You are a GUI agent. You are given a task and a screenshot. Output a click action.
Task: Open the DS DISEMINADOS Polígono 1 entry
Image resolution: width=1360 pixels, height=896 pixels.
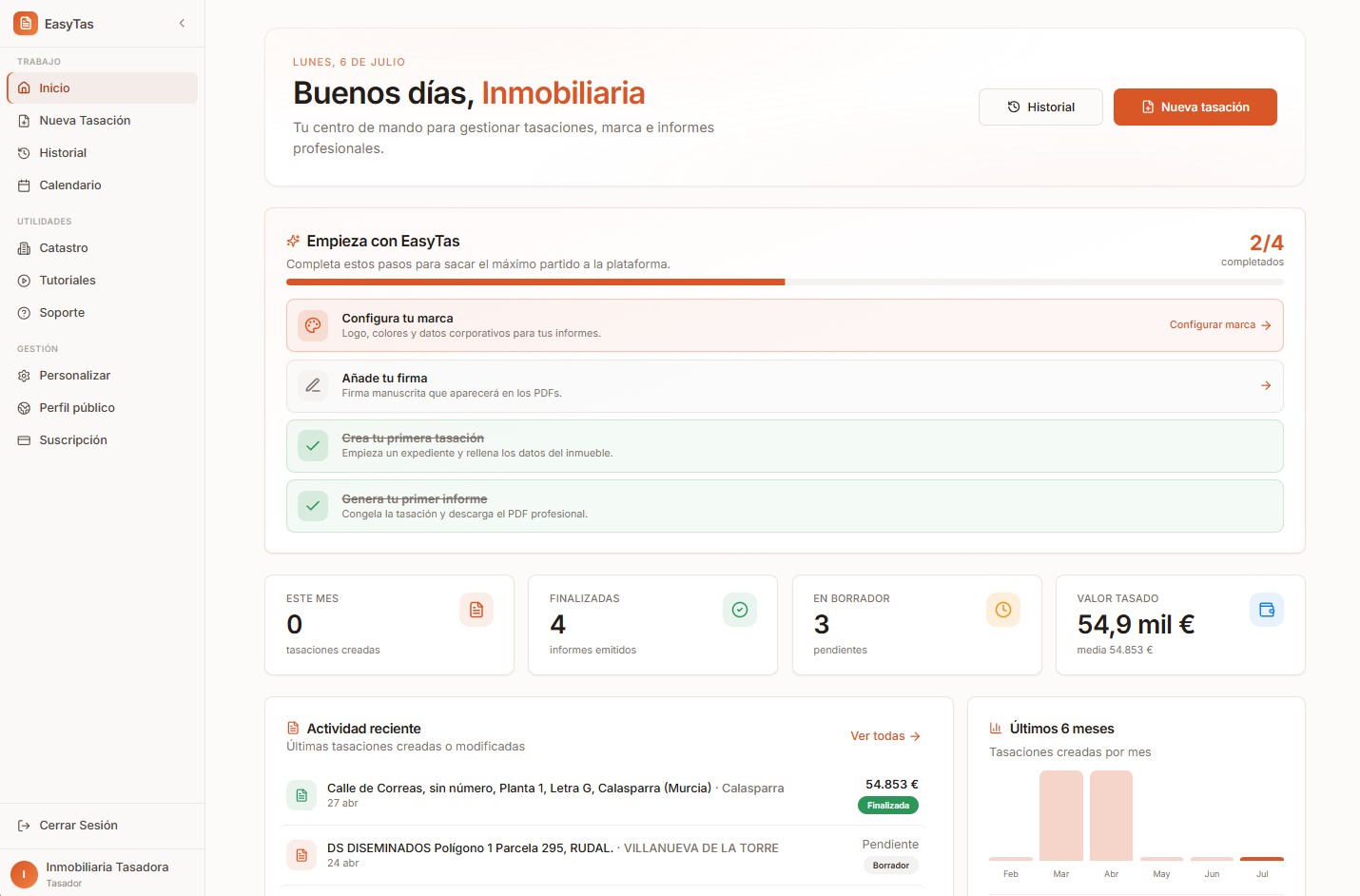[603, 855]
